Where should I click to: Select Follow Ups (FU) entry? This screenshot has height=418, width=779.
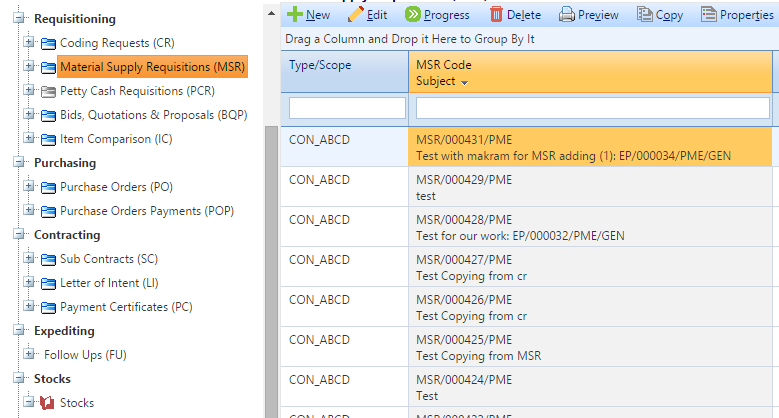pyautogui.click(x=85, y=355)
